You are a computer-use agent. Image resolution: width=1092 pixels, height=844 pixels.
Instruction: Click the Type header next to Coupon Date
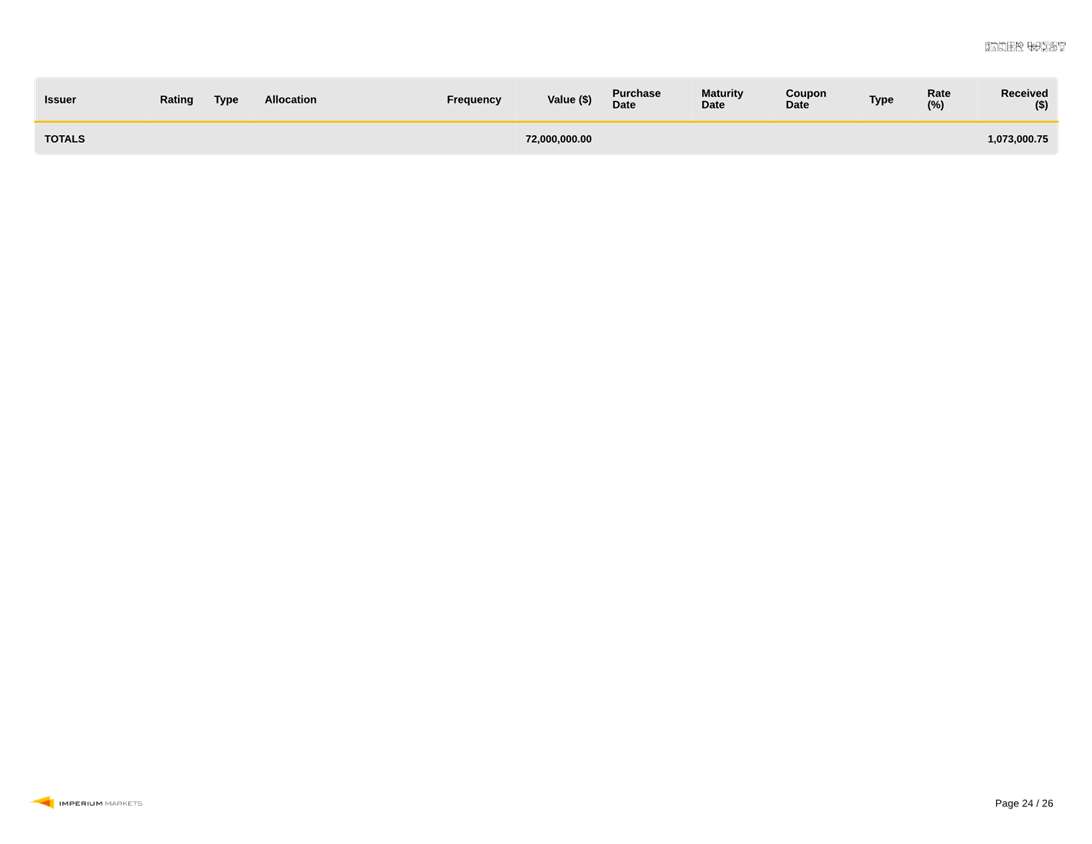[x=881, y=99]
